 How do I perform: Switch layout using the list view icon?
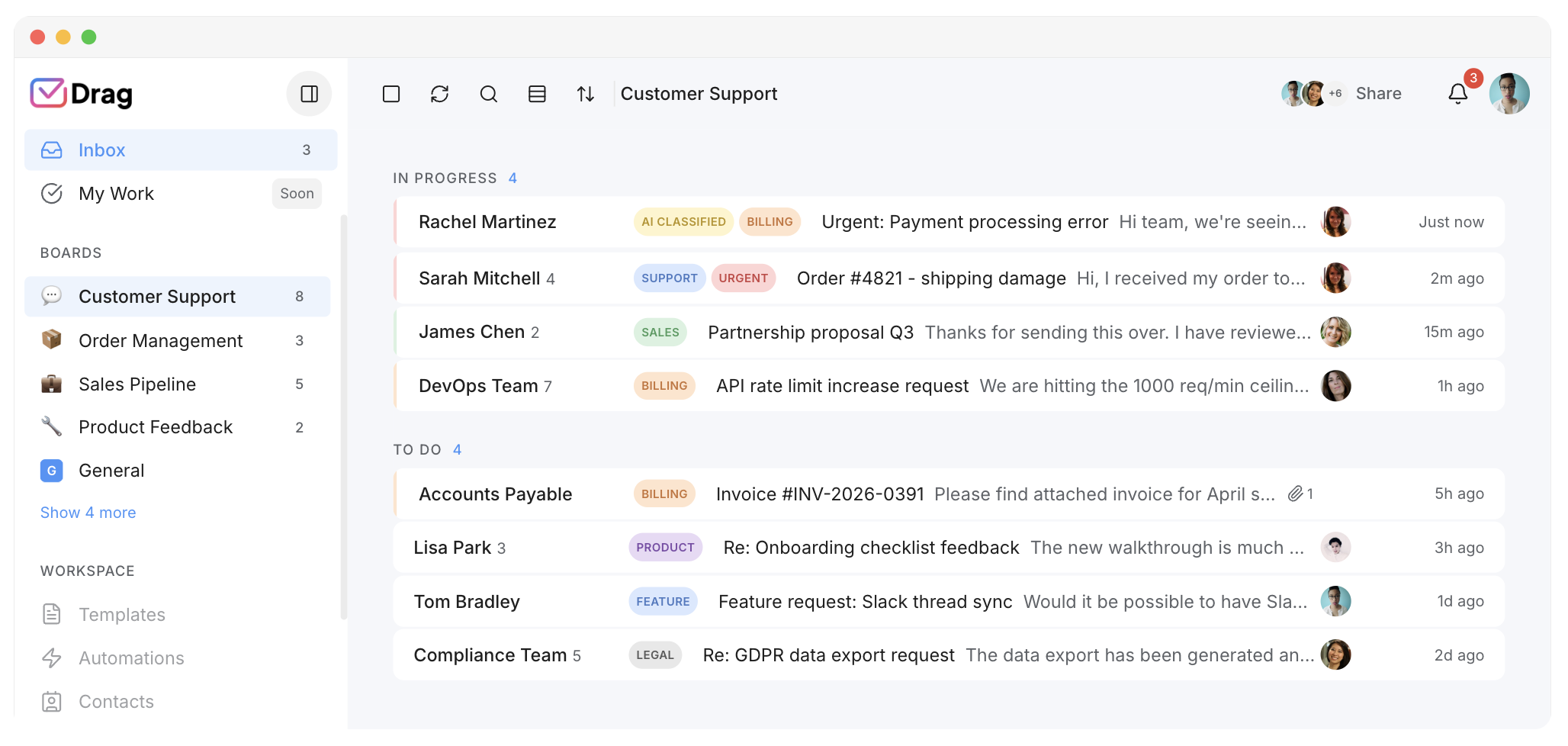(538, 94)
